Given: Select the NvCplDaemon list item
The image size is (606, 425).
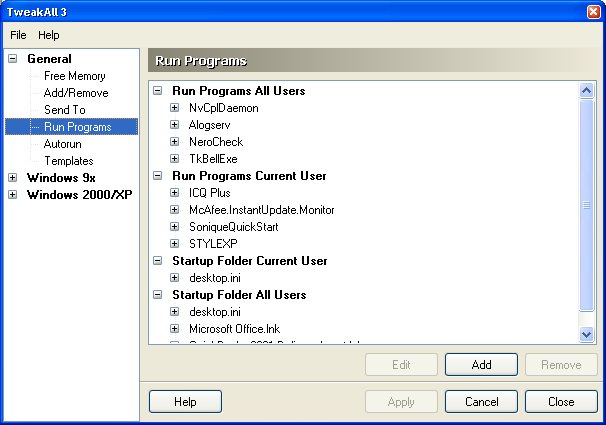Looking at the screenshot, I should click(x=223, y=108).
